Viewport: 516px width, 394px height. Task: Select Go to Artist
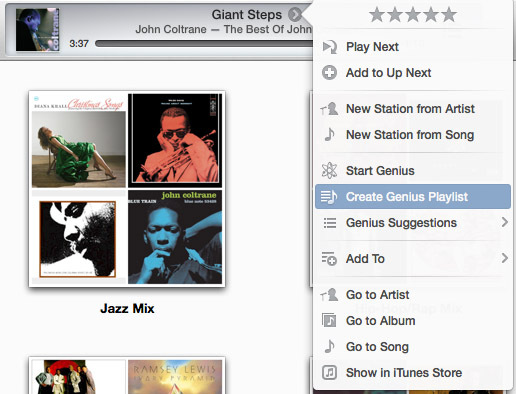tap(413, 295)
